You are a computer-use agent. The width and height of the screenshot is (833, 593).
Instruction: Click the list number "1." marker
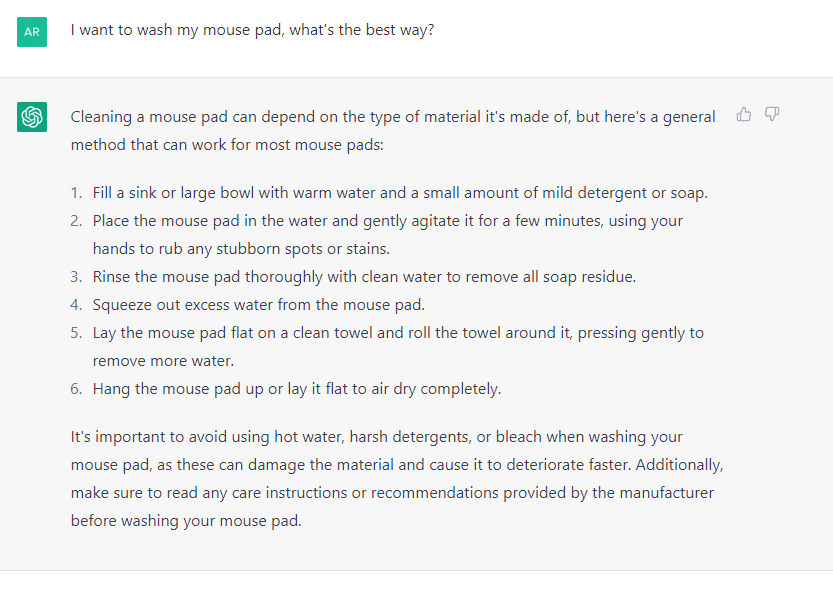tap(77, 192)
